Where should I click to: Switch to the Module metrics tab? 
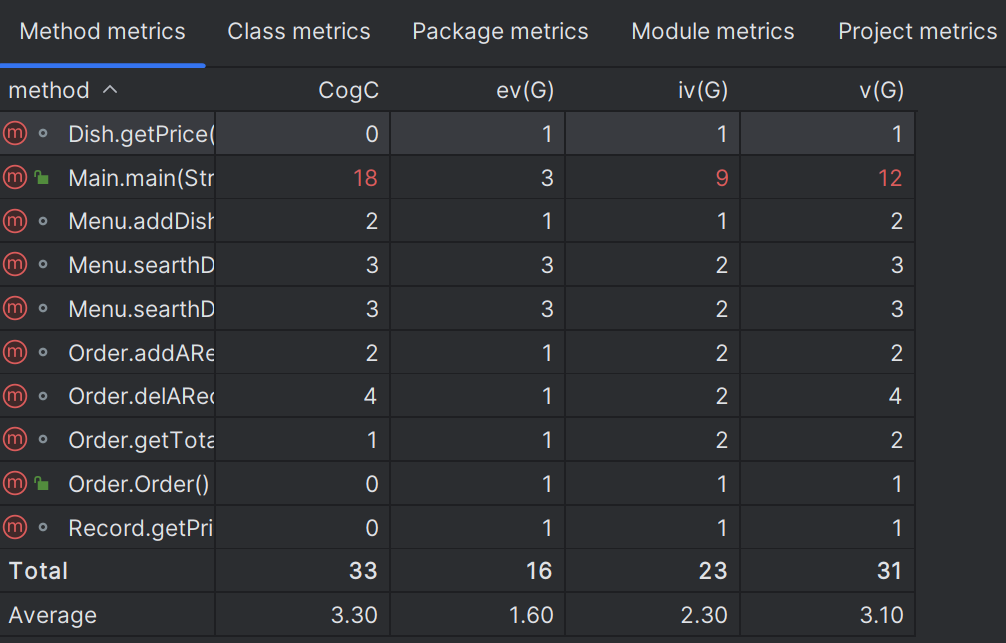coord(713,32)
